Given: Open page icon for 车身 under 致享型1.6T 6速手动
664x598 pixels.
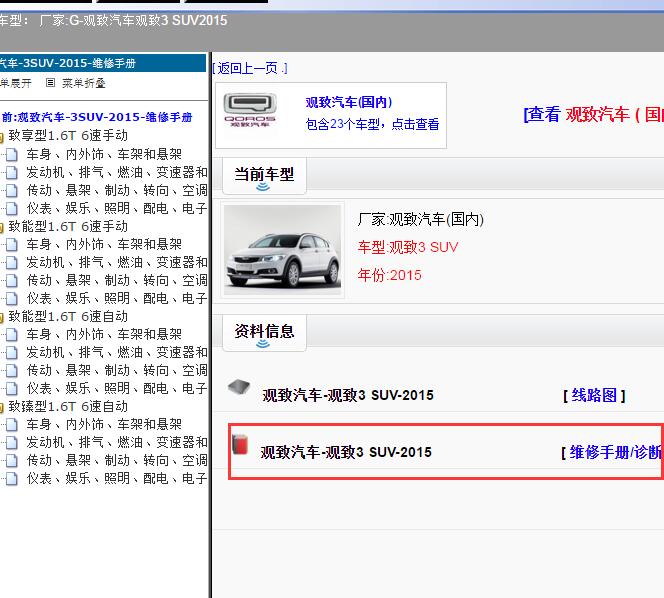Looking at the screenshot, I should (x=12, y=155).
